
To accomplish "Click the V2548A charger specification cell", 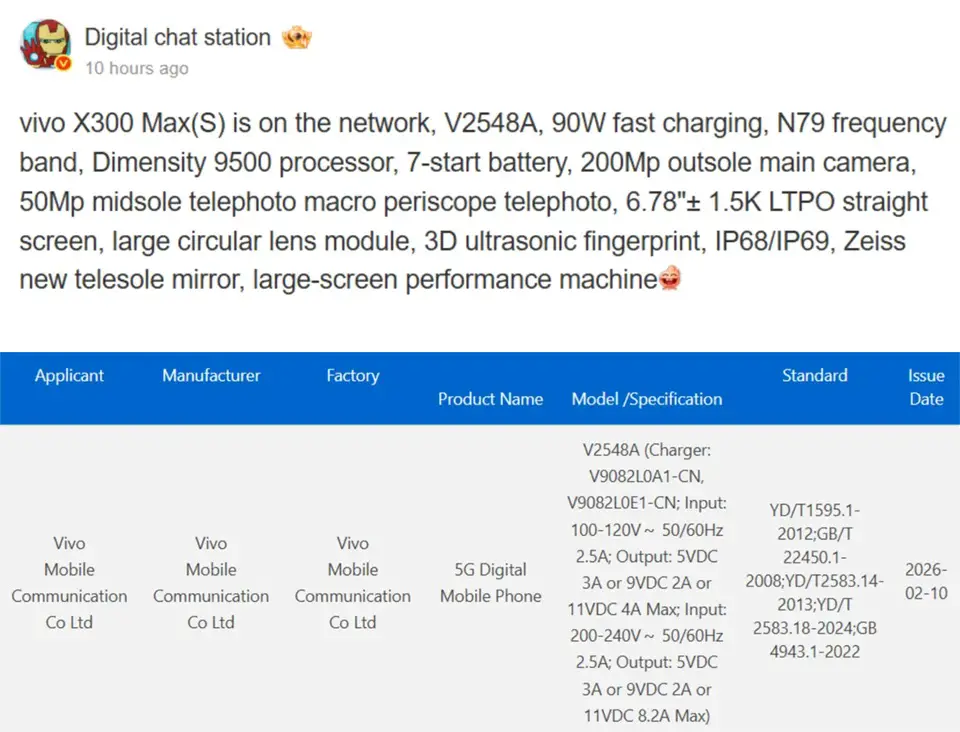I will 647,583.
